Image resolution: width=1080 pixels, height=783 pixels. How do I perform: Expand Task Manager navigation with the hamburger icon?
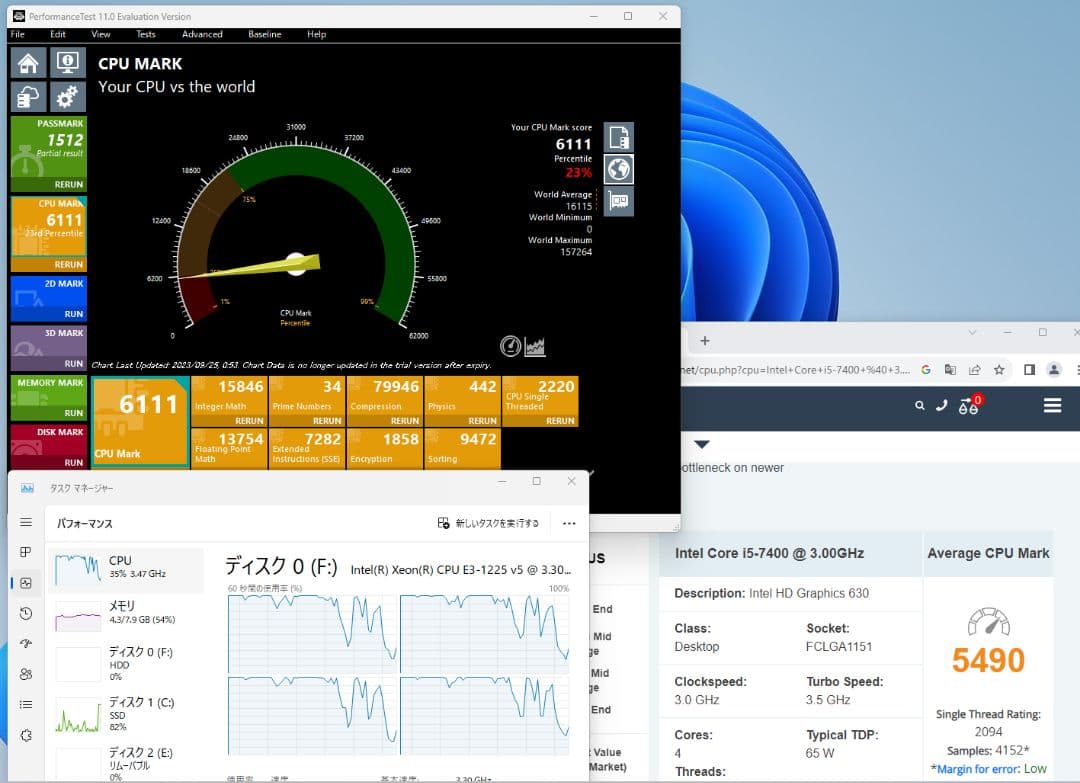click(x=26, y=521)
